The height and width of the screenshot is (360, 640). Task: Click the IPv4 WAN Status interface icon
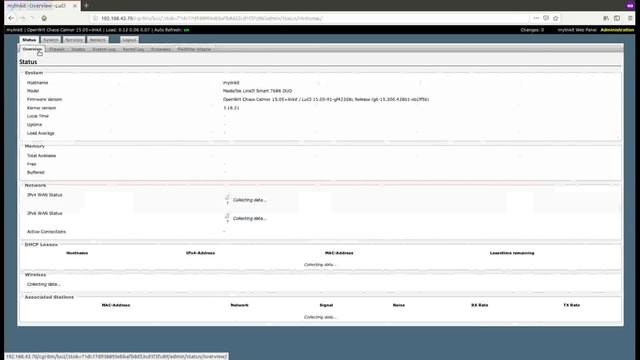tap(227, 200)
